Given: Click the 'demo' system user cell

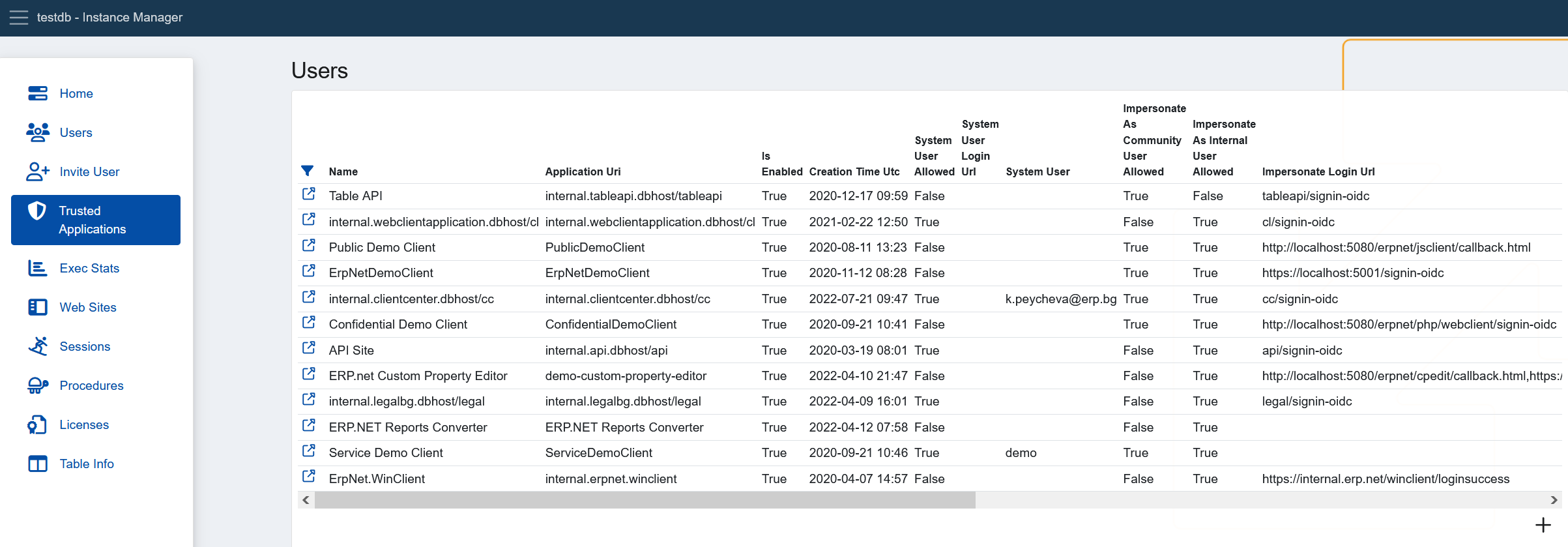Looking at the screenshot, I should [1021, 452].
